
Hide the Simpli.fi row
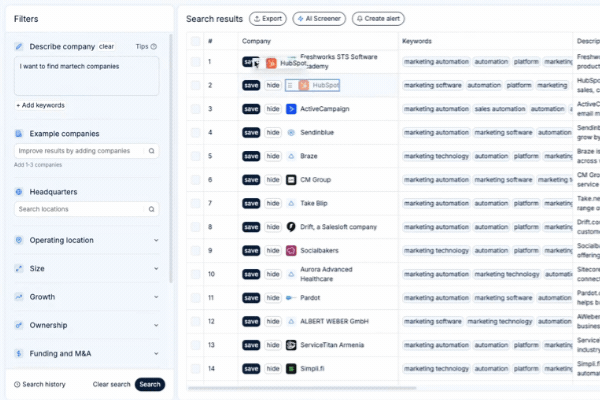pyautogui.click(x=273, y=369)
